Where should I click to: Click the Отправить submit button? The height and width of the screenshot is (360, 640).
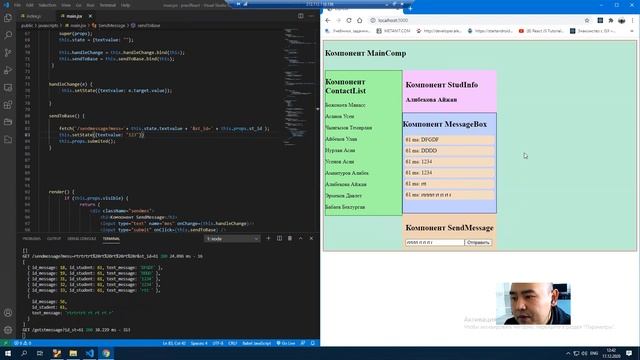coord(478,242)
